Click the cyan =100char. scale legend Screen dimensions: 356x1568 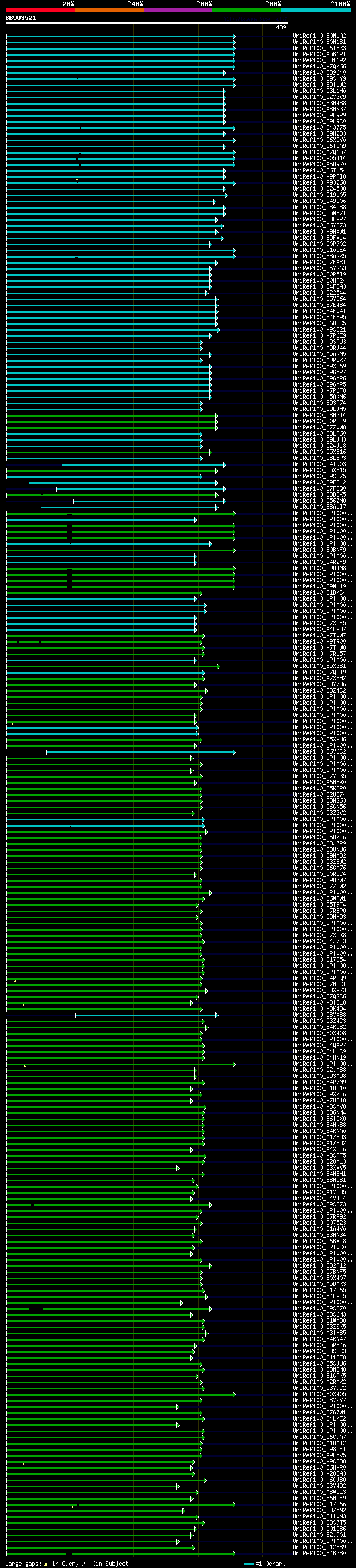264,1563
